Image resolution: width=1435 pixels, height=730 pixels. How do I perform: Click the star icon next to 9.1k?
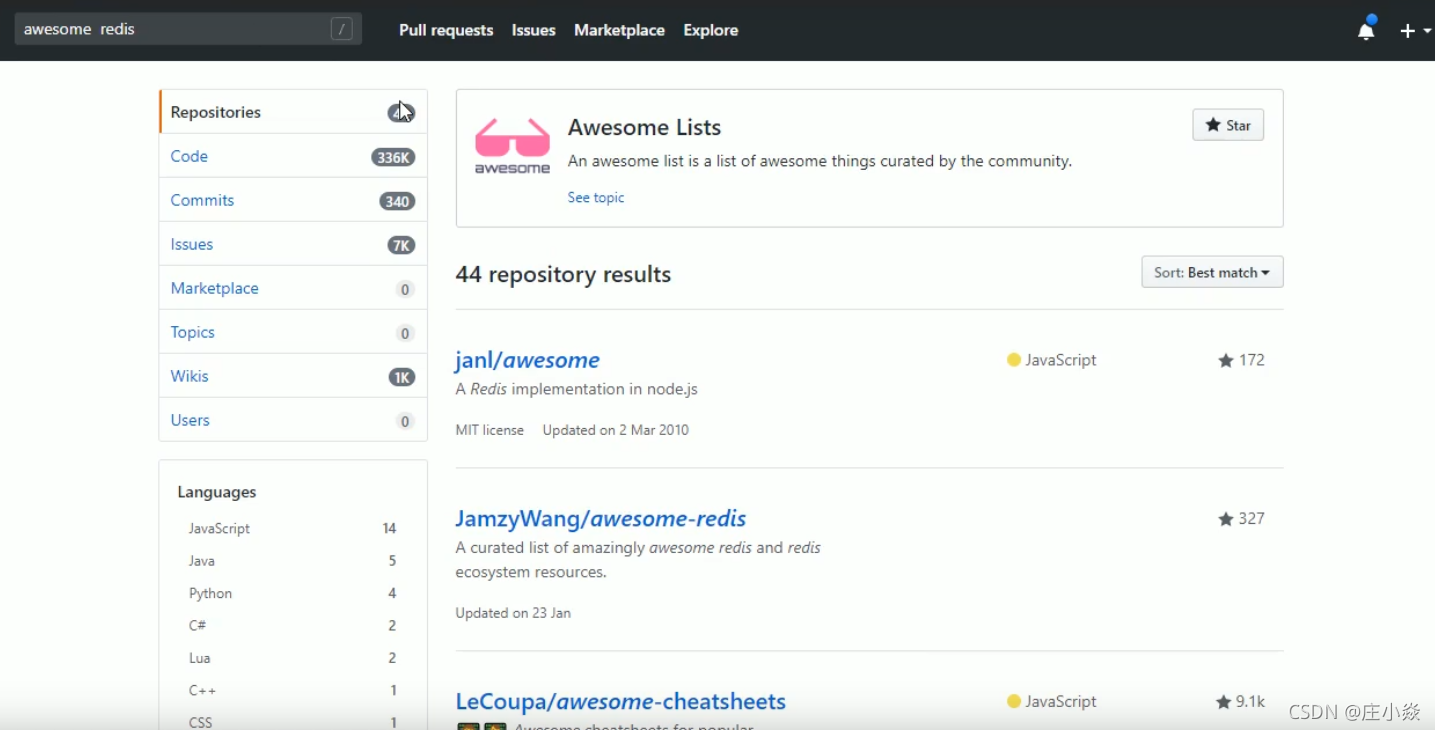coord(1223,702)
